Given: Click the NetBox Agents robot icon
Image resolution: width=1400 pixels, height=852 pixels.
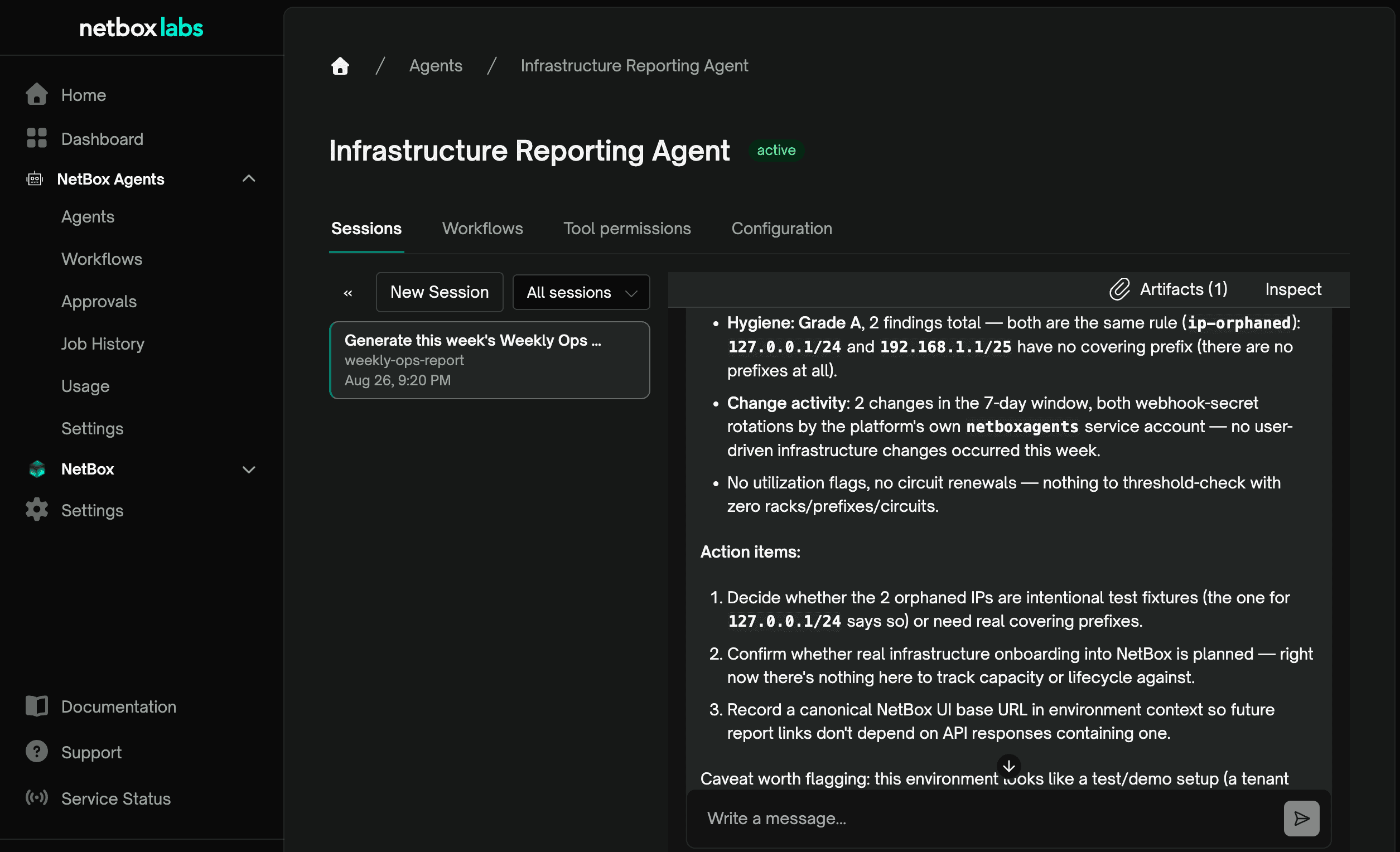Looking at the screenshot, I should click(35, 179).
